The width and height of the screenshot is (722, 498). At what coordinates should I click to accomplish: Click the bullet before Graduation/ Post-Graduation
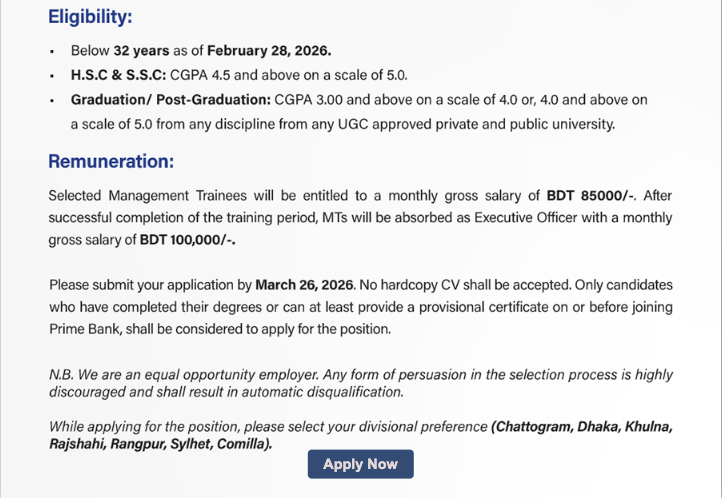click(52, 101)
